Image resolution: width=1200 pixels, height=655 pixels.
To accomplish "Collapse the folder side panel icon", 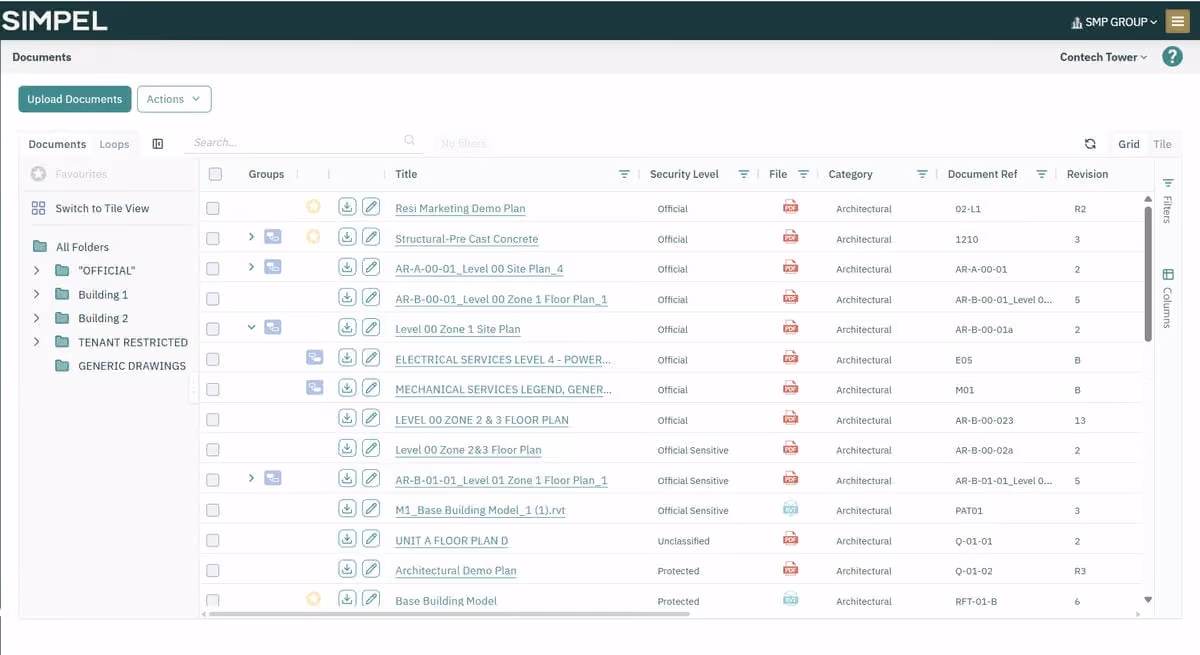I will [158, 144].
